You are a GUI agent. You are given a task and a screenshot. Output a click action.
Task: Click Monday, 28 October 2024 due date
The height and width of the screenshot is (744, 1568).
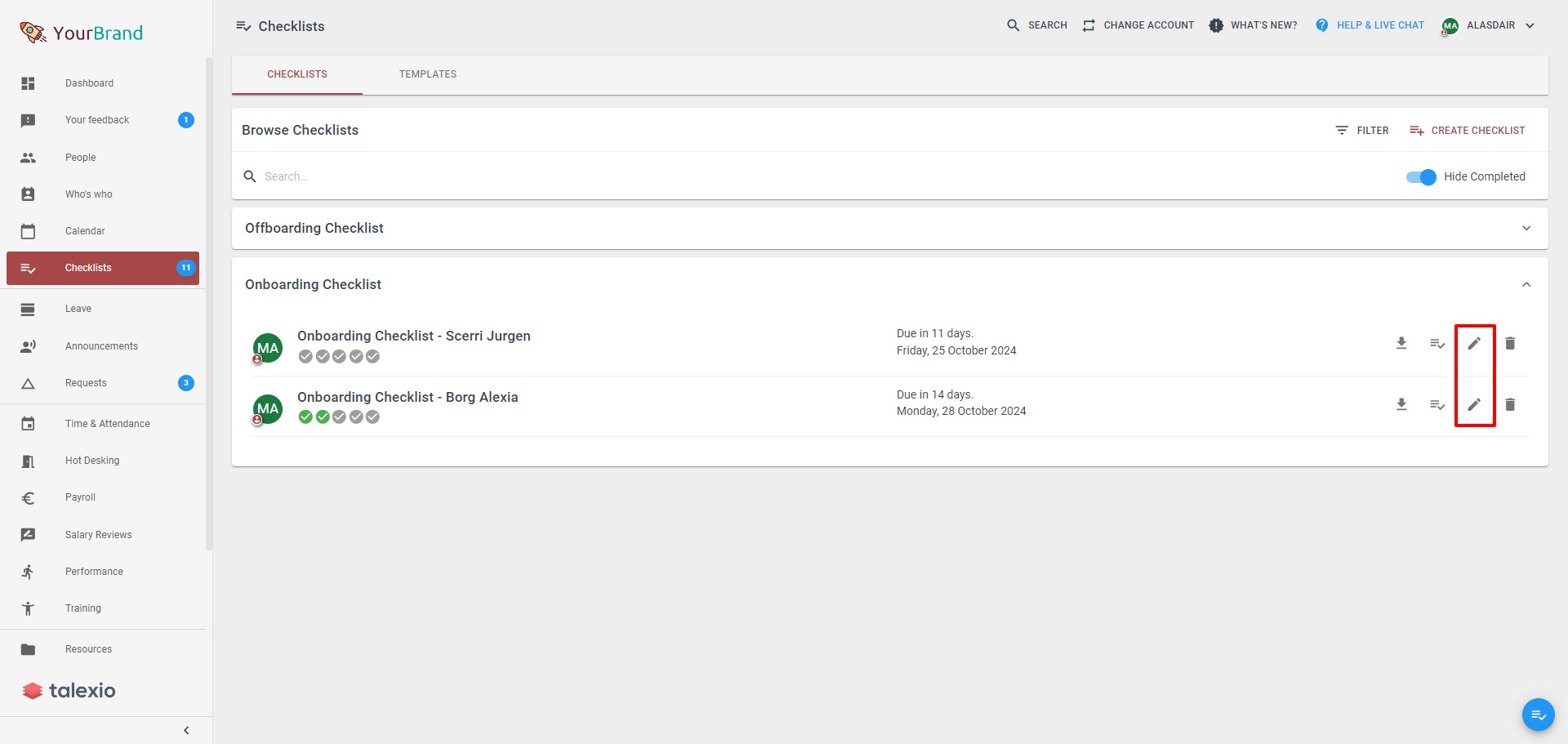[x=961, y=411]
